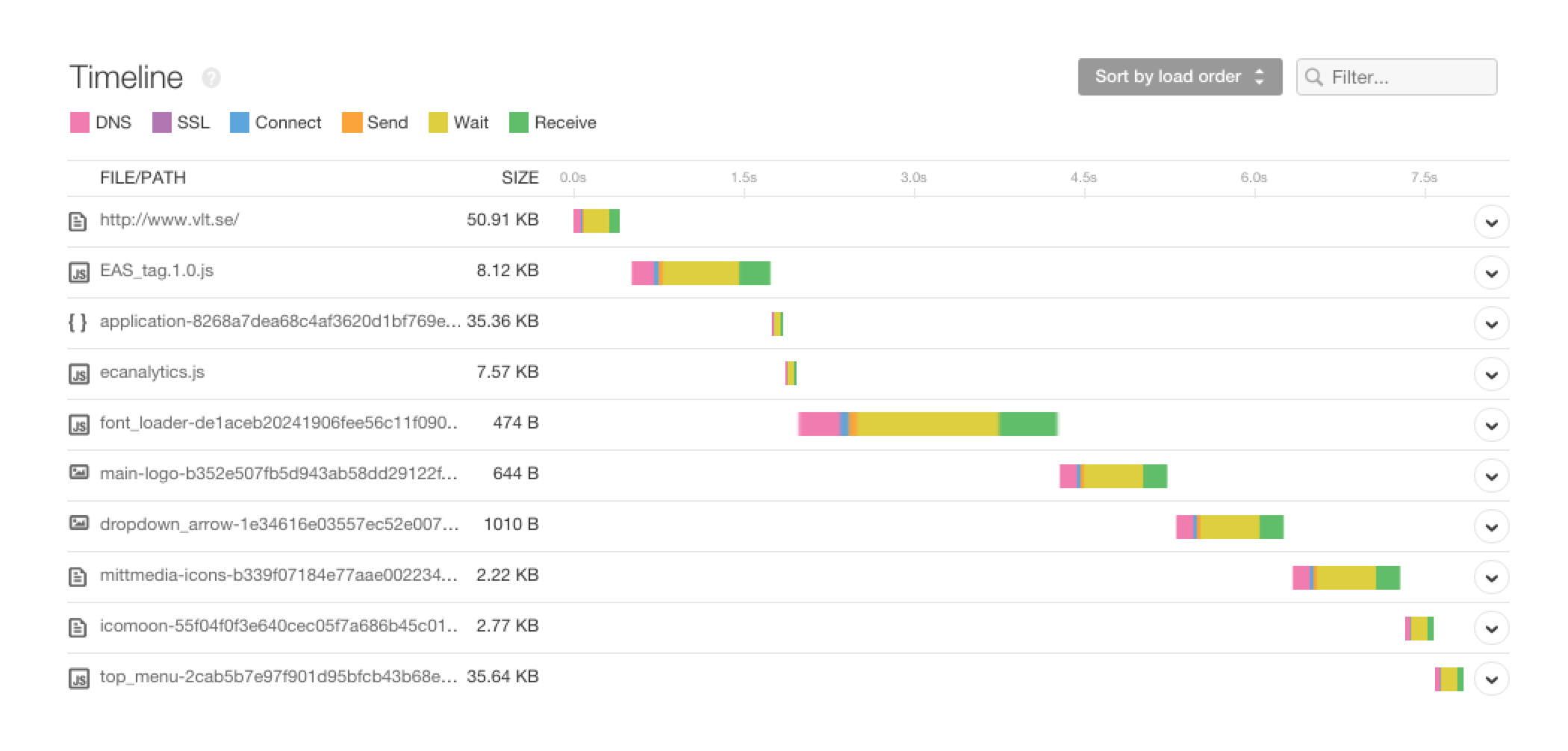The height and width of the screenshot is (751, 1568).
Task: Select the Wait legend label
Action: pos(470,122)
